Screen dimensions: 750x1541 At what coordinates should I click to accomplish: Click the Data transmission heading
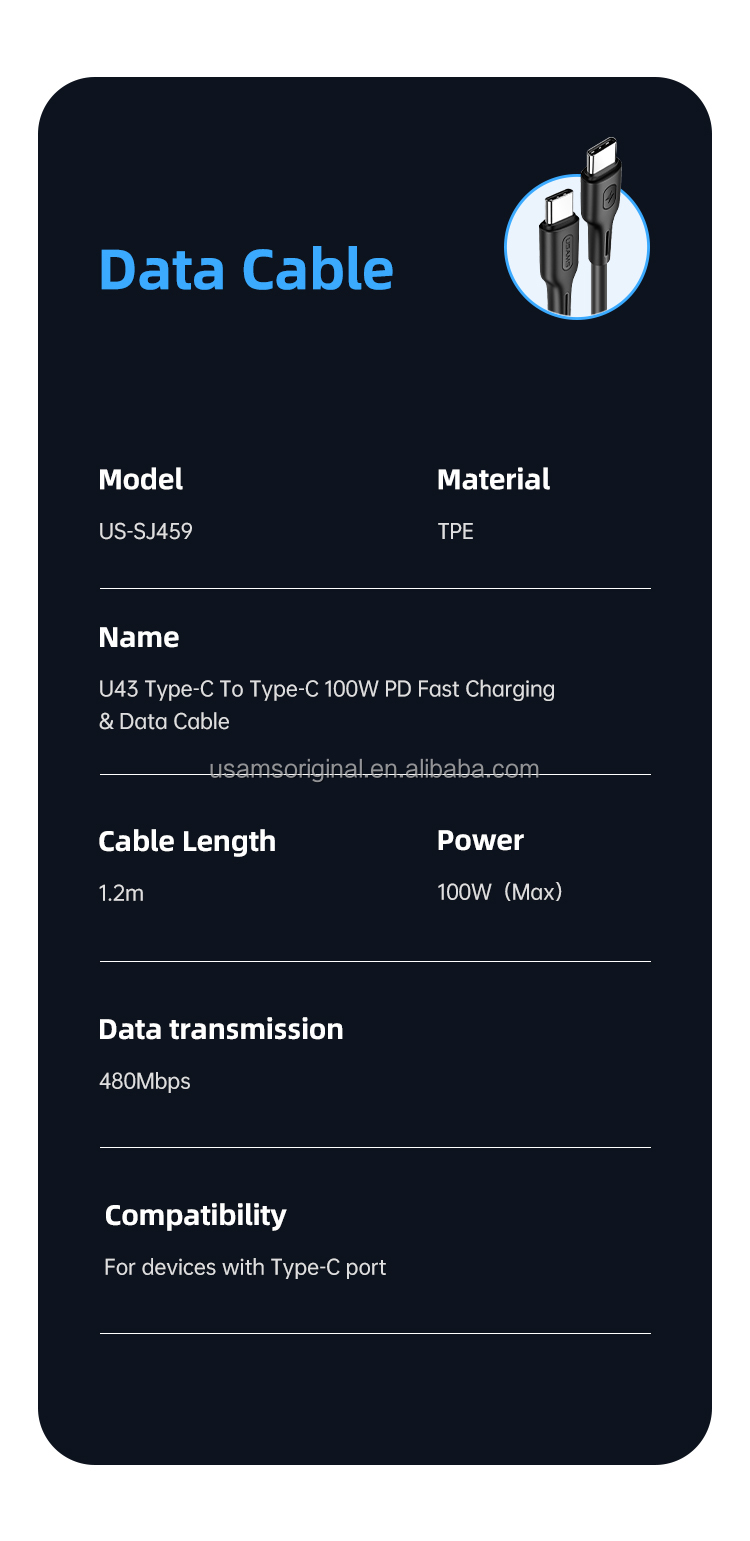(221, 1029)
